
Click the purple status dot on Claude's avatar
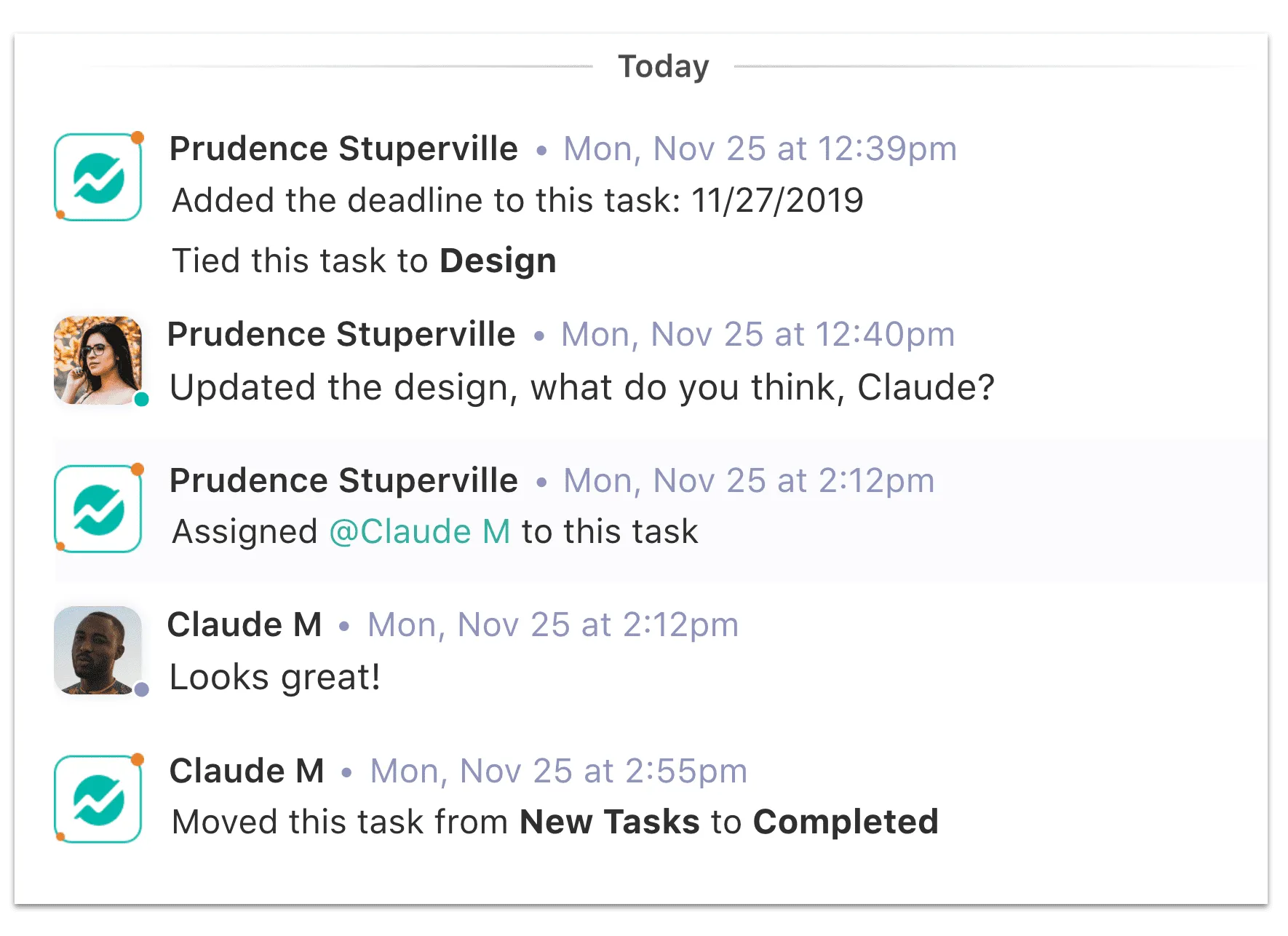(142, 689)
